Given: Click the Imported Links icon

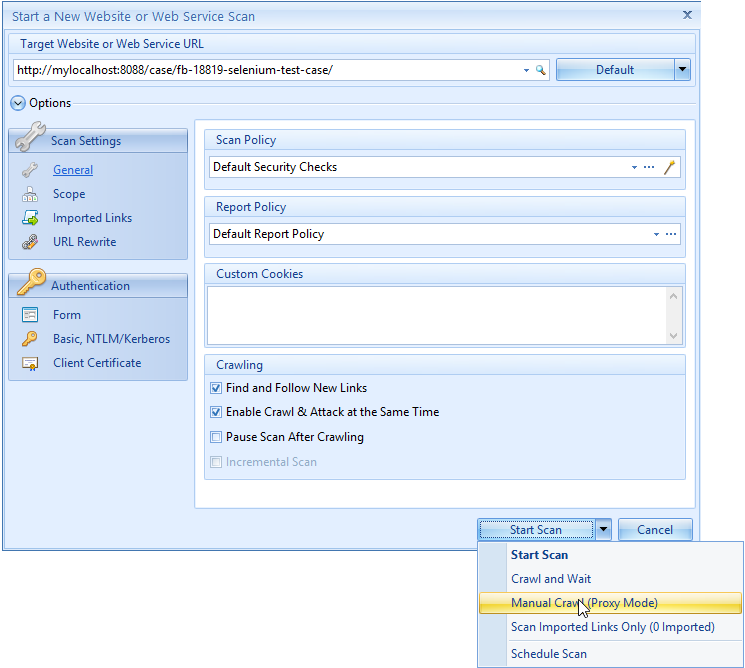Looking at the screenshot, I should pyautogui.click(x=30, y=218).
